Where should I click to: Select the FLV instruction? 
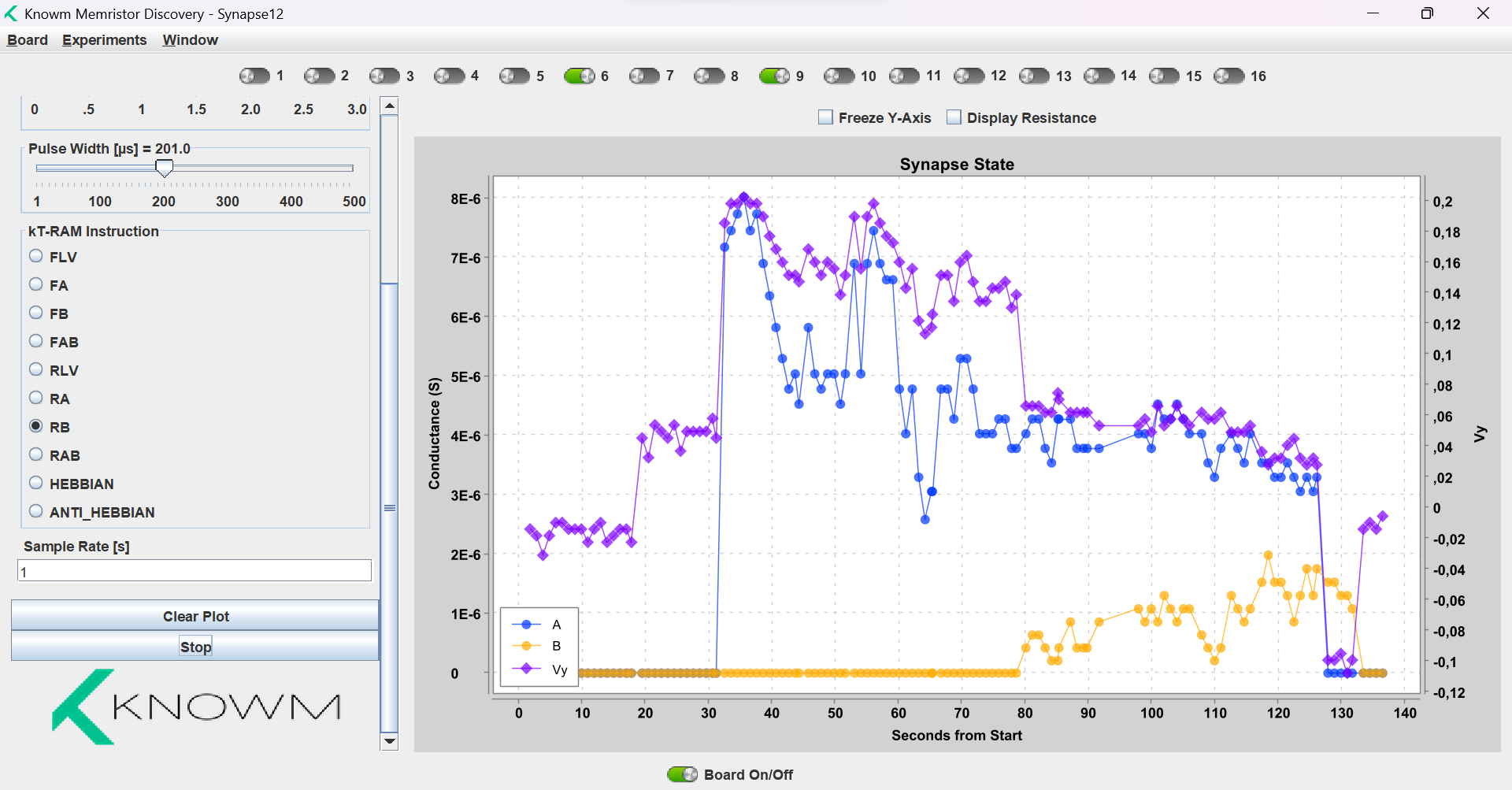click(x=35, y=256)
